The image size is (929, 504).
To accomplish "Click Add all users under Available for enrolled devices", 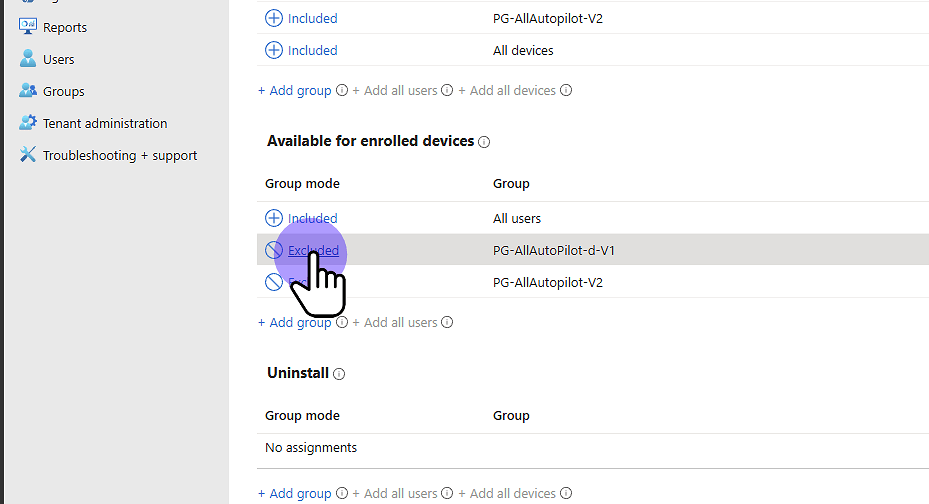I will [395, 323].
